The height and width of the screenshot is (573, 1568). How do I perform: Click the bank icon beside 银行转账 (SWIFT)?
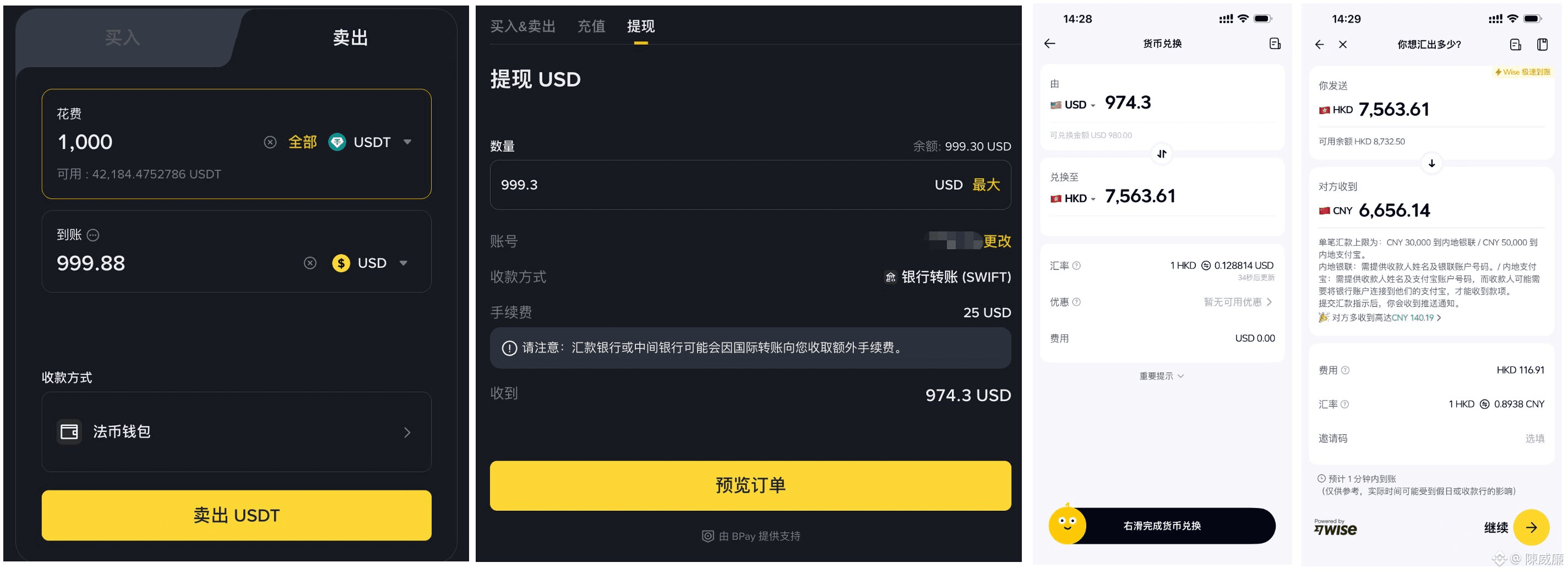click(890, 277)
